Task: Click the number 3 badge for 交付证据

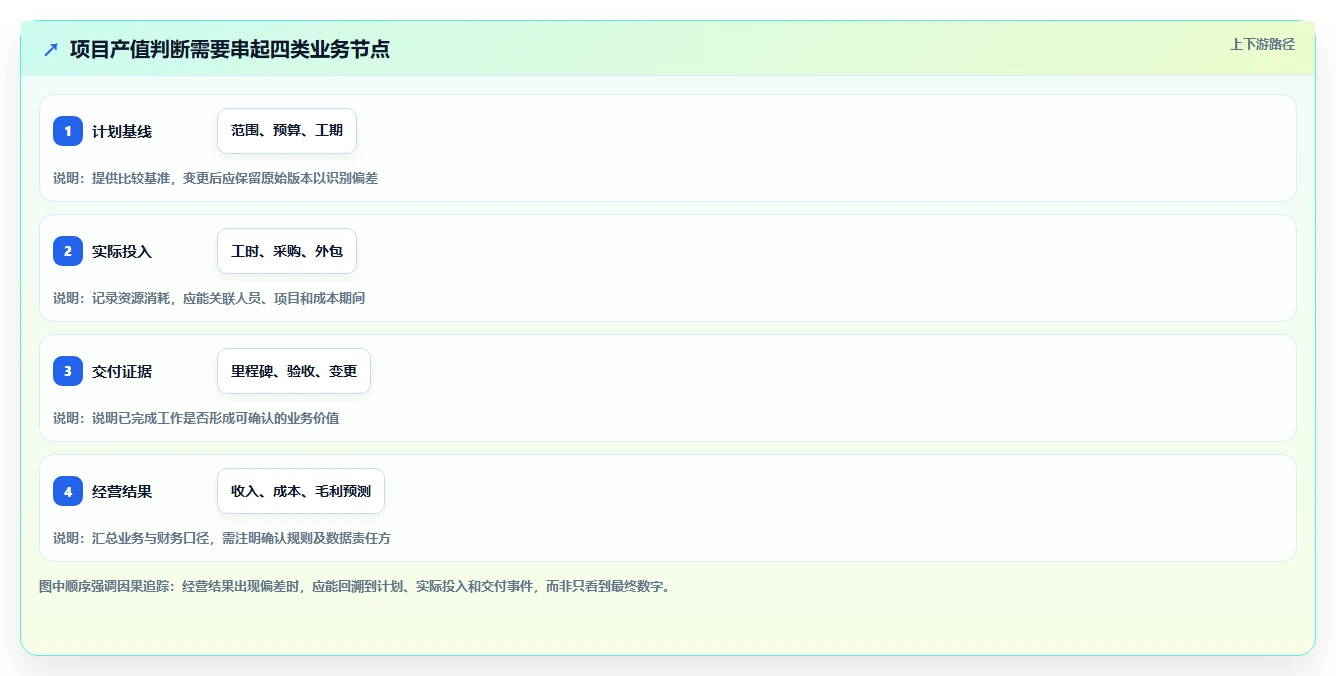Action: [68, 371]
